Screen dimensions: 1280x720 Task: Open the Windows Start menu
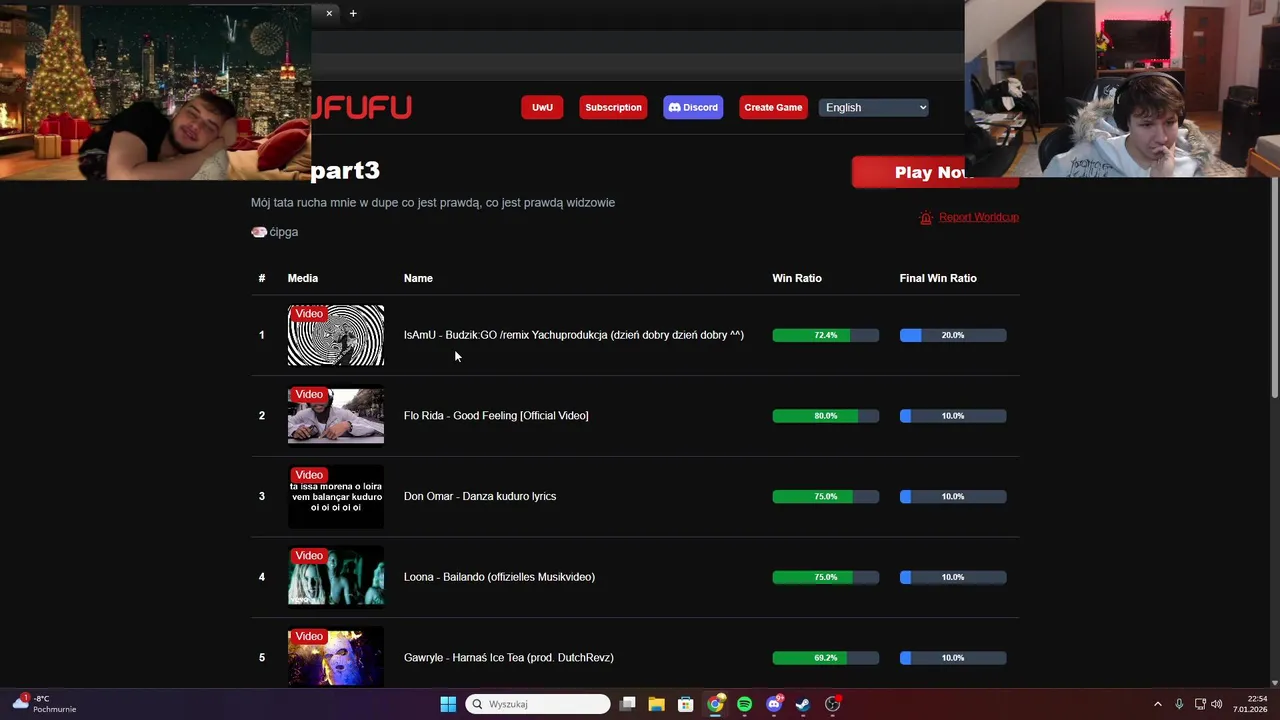[x=448, y=704]
